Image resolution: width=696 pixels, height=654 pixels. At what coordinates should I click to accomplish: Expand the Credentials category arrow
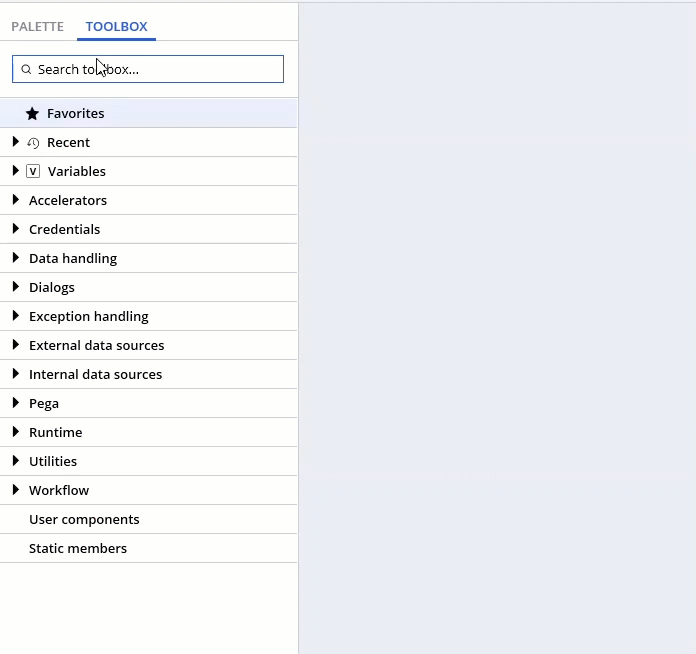(x=16, y=229)
